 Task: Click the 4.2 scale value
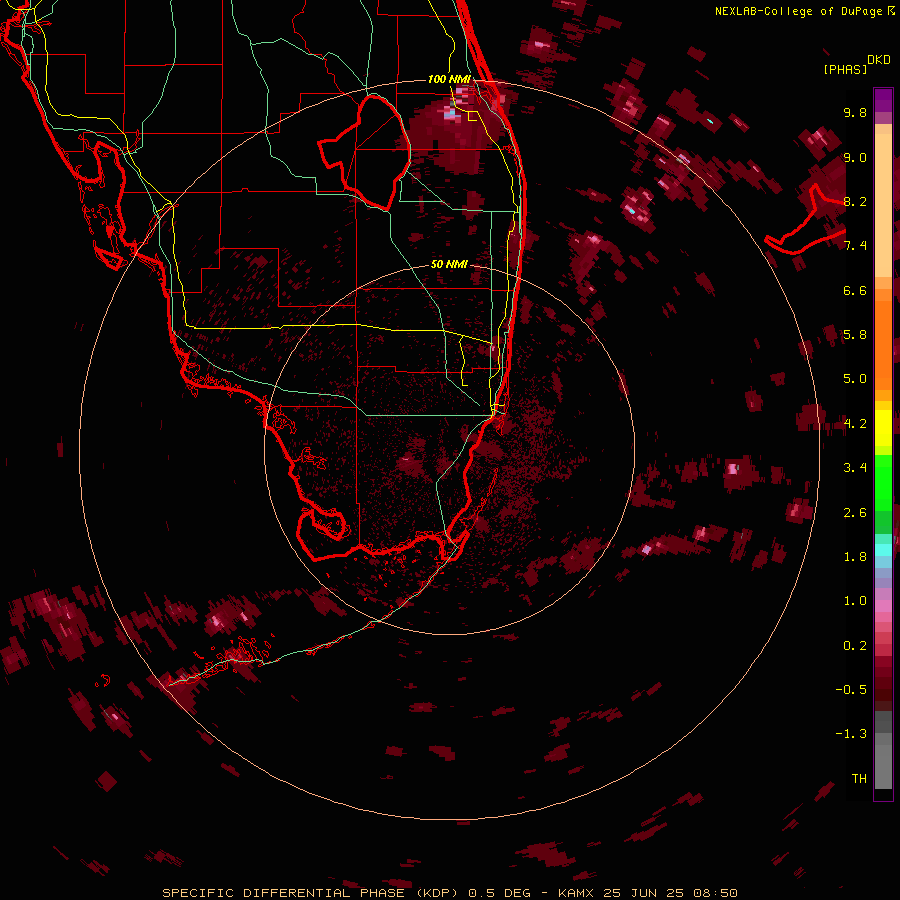pos(855,424)
